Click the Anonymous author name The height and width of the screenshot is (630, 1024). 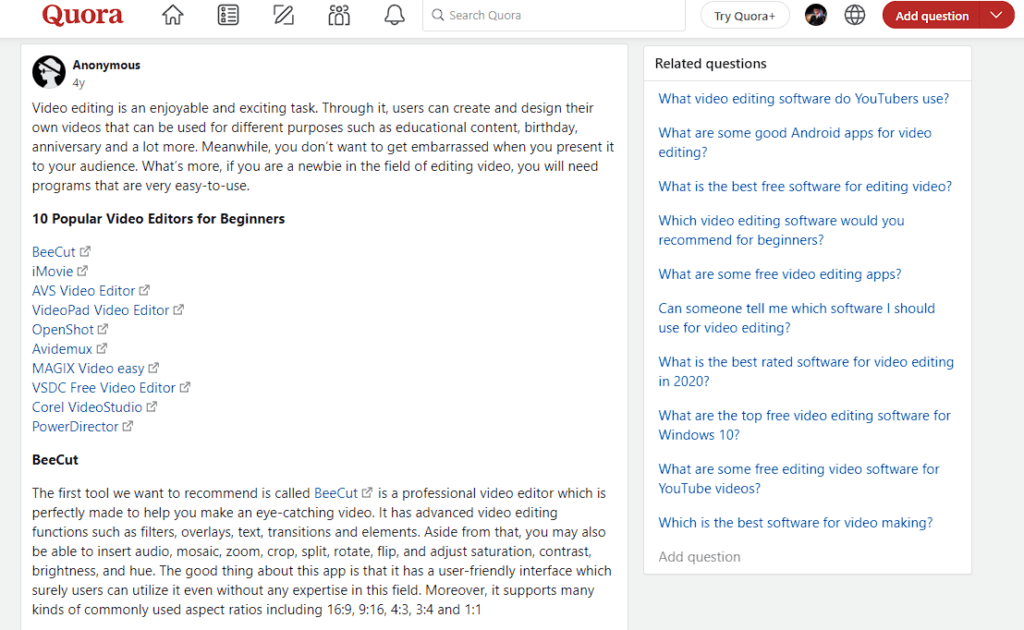pyautogui.click(x=106, y=65)
